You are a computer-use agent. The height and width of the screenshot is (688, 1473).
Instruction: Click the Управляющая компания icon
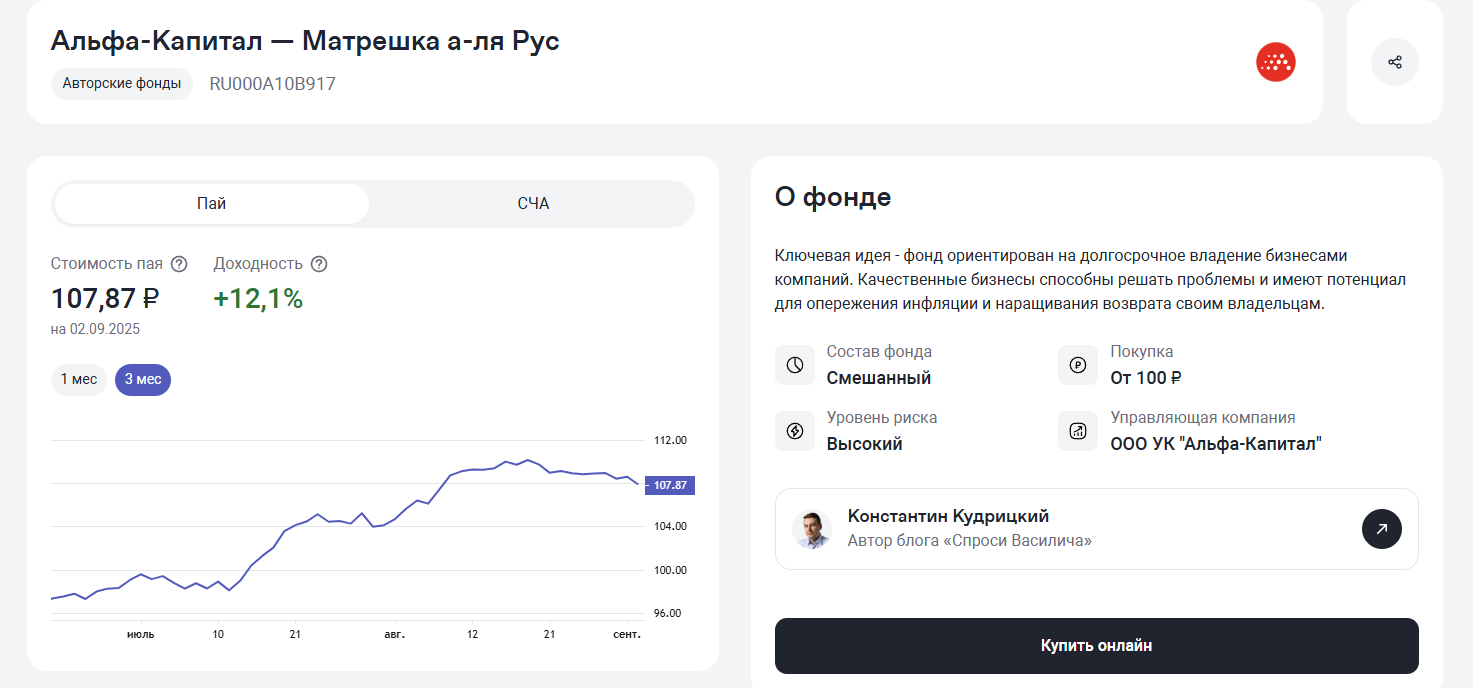[1078, 431]
